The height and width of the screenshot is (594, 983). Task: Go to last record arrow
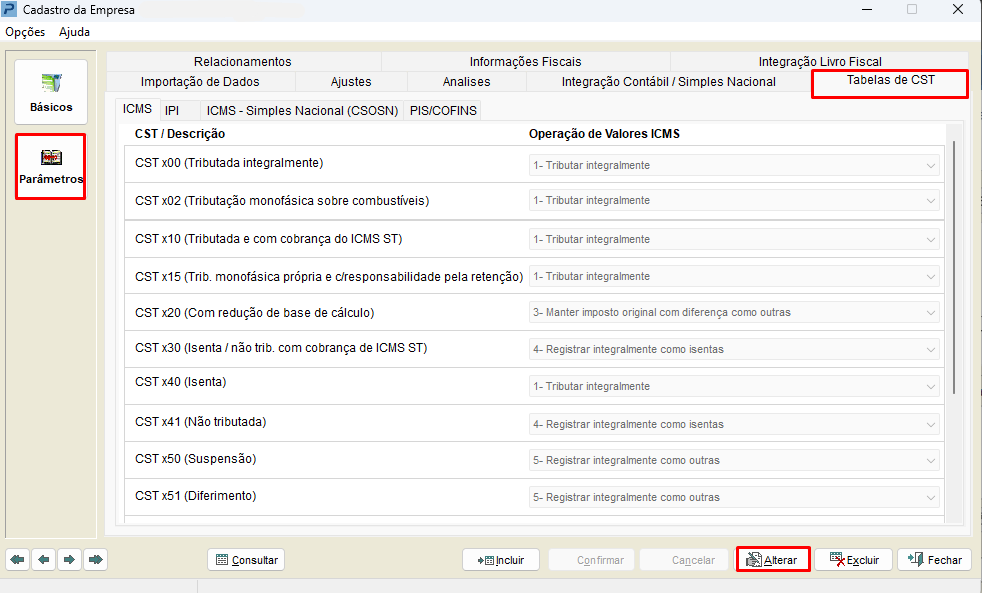[95, 560]
